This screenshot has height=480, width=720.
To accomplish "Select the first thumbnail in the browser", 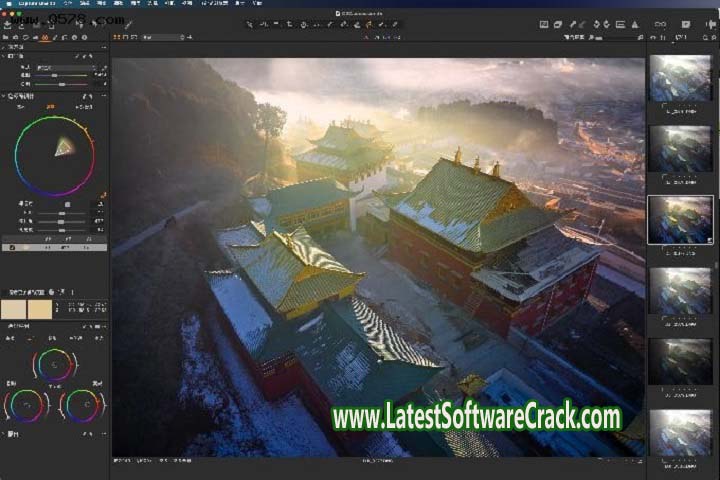I will pos(680,76).
